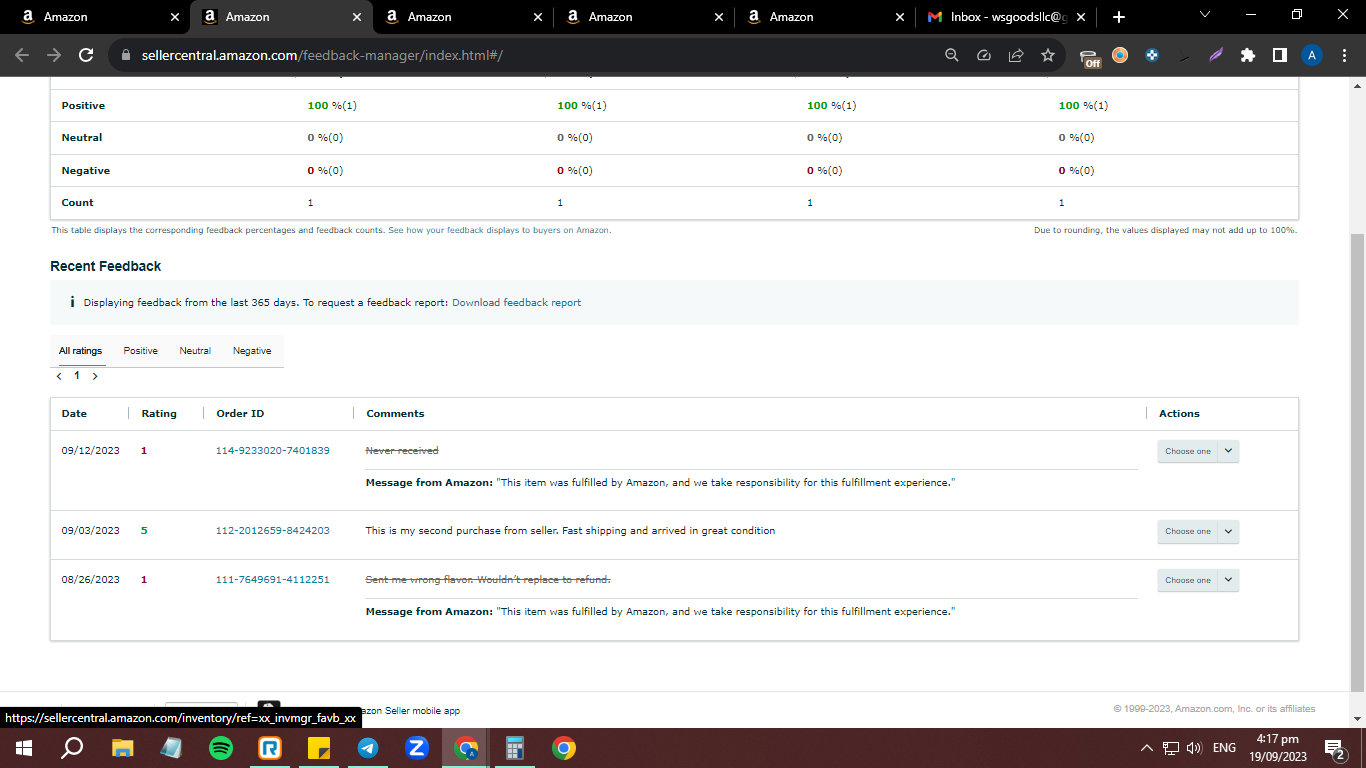Click the blue round extension icon

tap(1152, 55)
